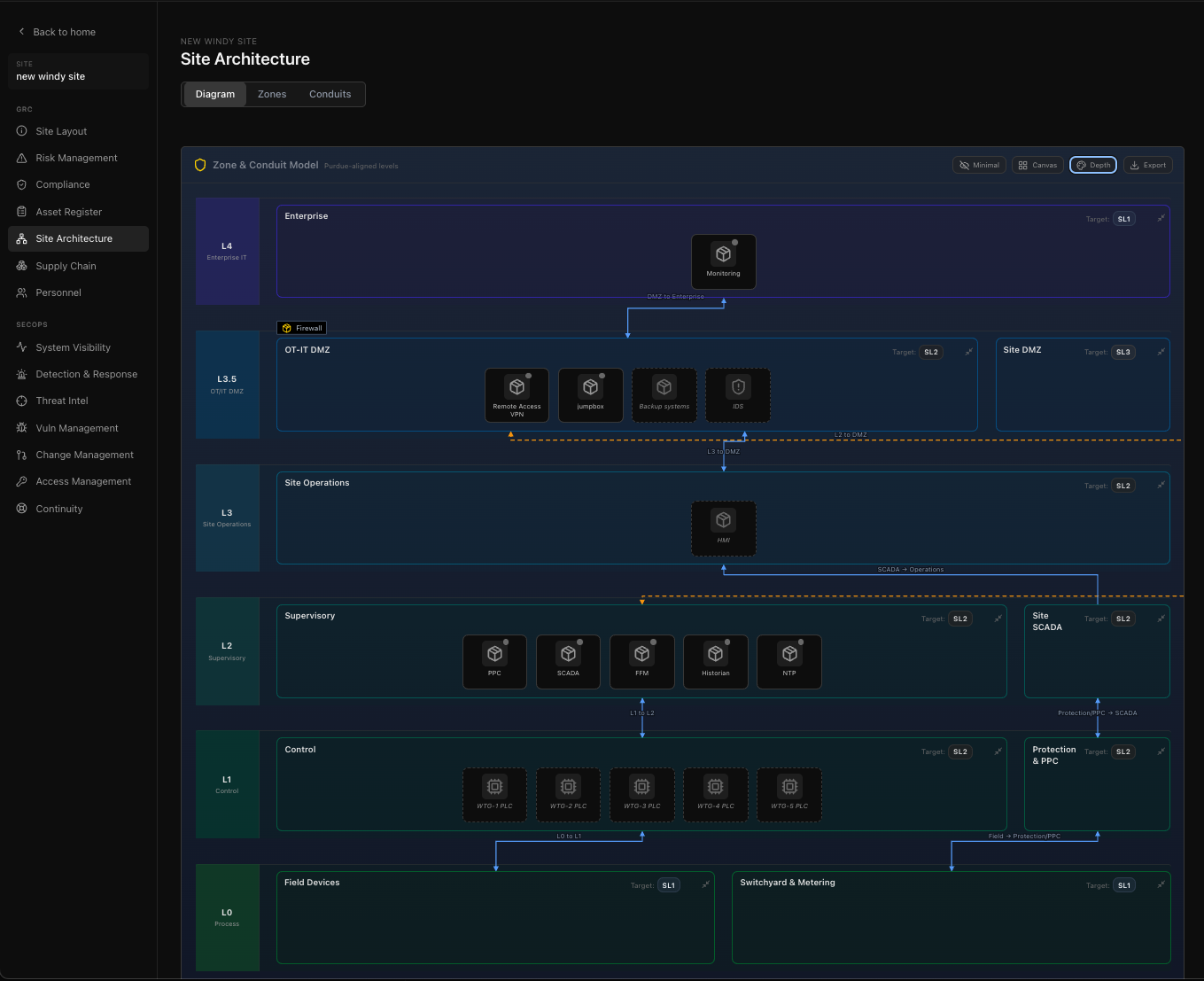The height and width of the screenshot is (981, 1204).
Task: Collapse the Supervisory zone
Action: 998,619
